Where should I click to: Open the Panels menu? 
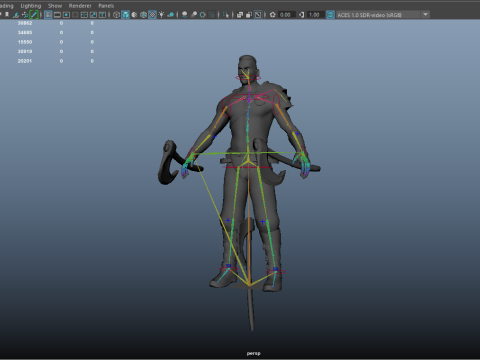pos(106,6)
